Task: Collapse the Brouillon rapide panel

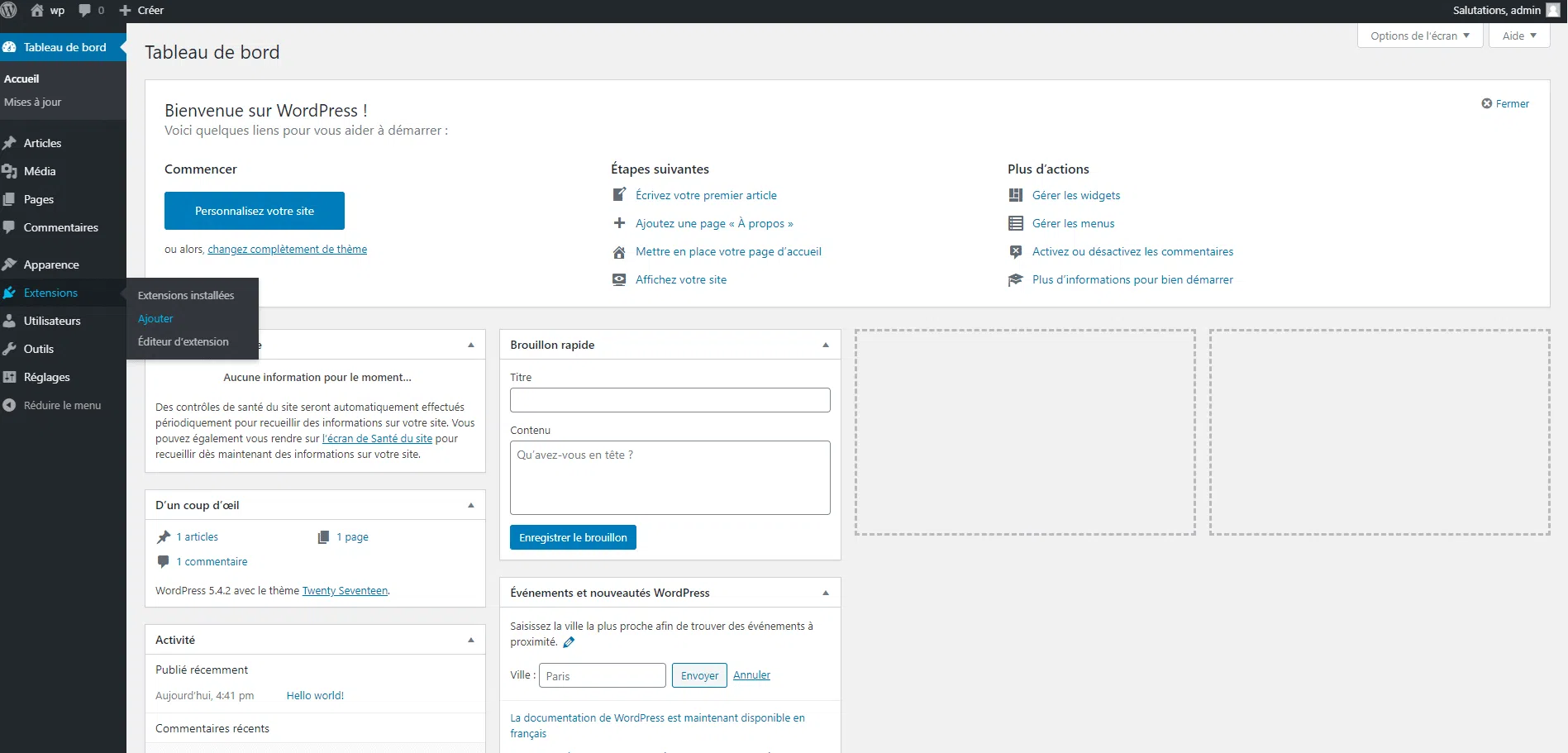Action: pos(826,345)
